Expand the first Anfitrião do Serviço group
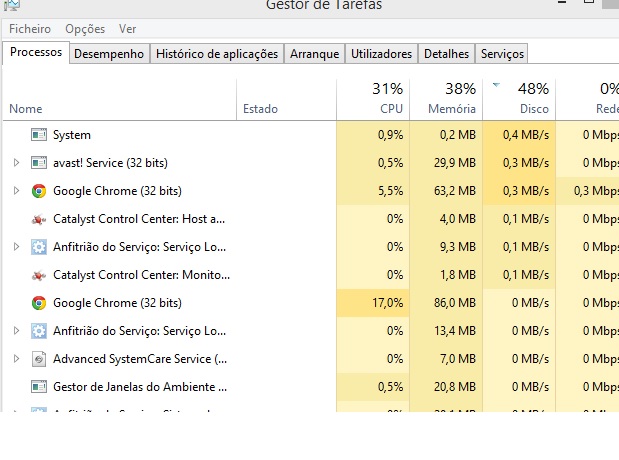The image size is (619, 460). [16, 247]
